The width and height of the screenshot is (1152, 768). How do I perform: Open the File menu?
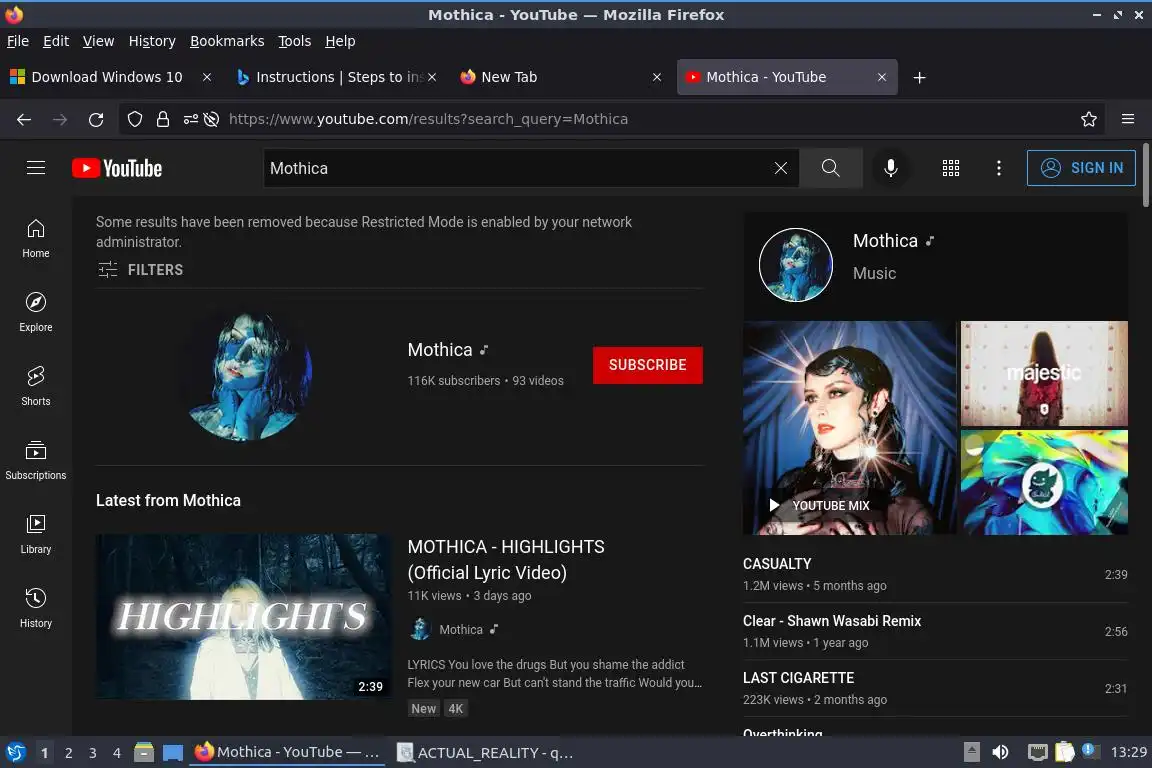18,41
